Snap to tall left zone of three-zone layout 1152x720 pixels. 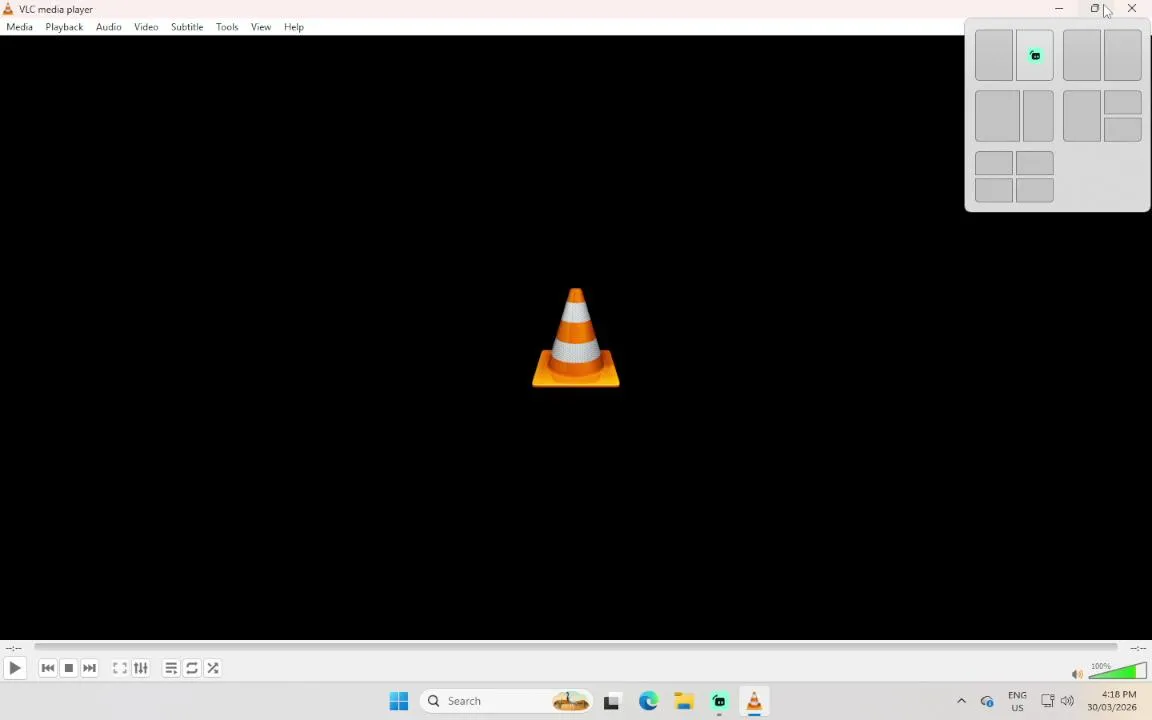[1082, 116]
